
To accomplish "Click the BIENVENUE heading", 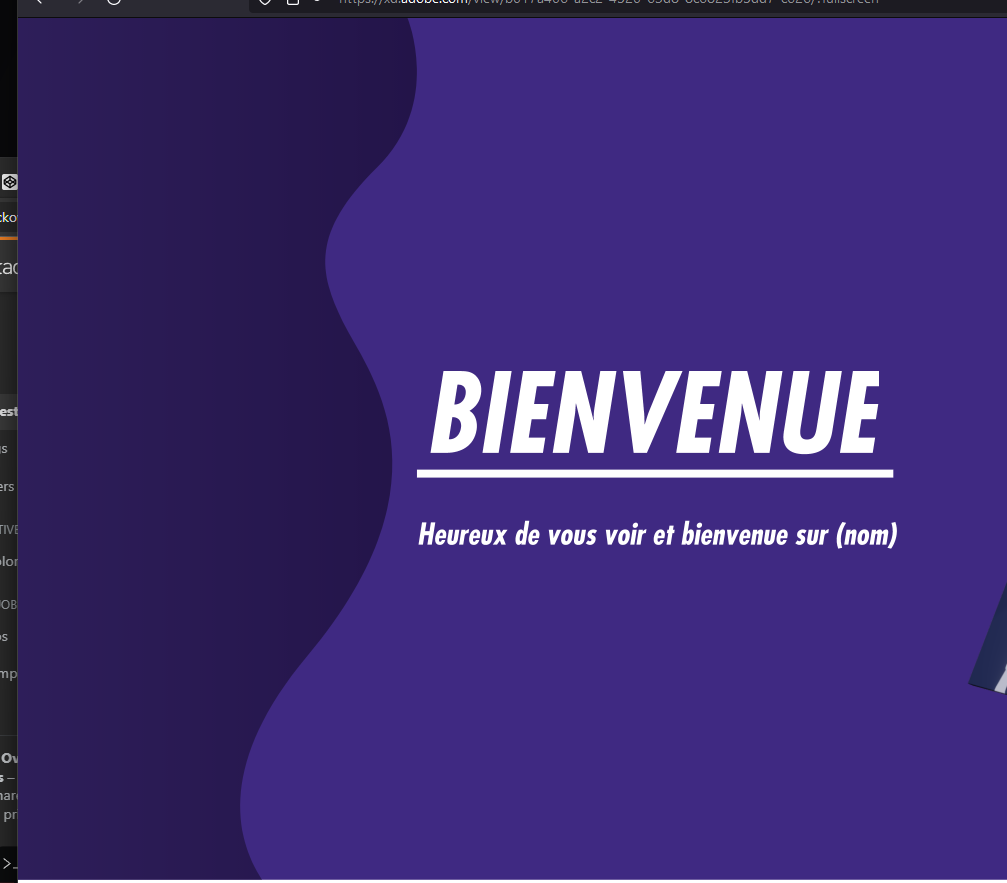I will click(x=654, y=412).
